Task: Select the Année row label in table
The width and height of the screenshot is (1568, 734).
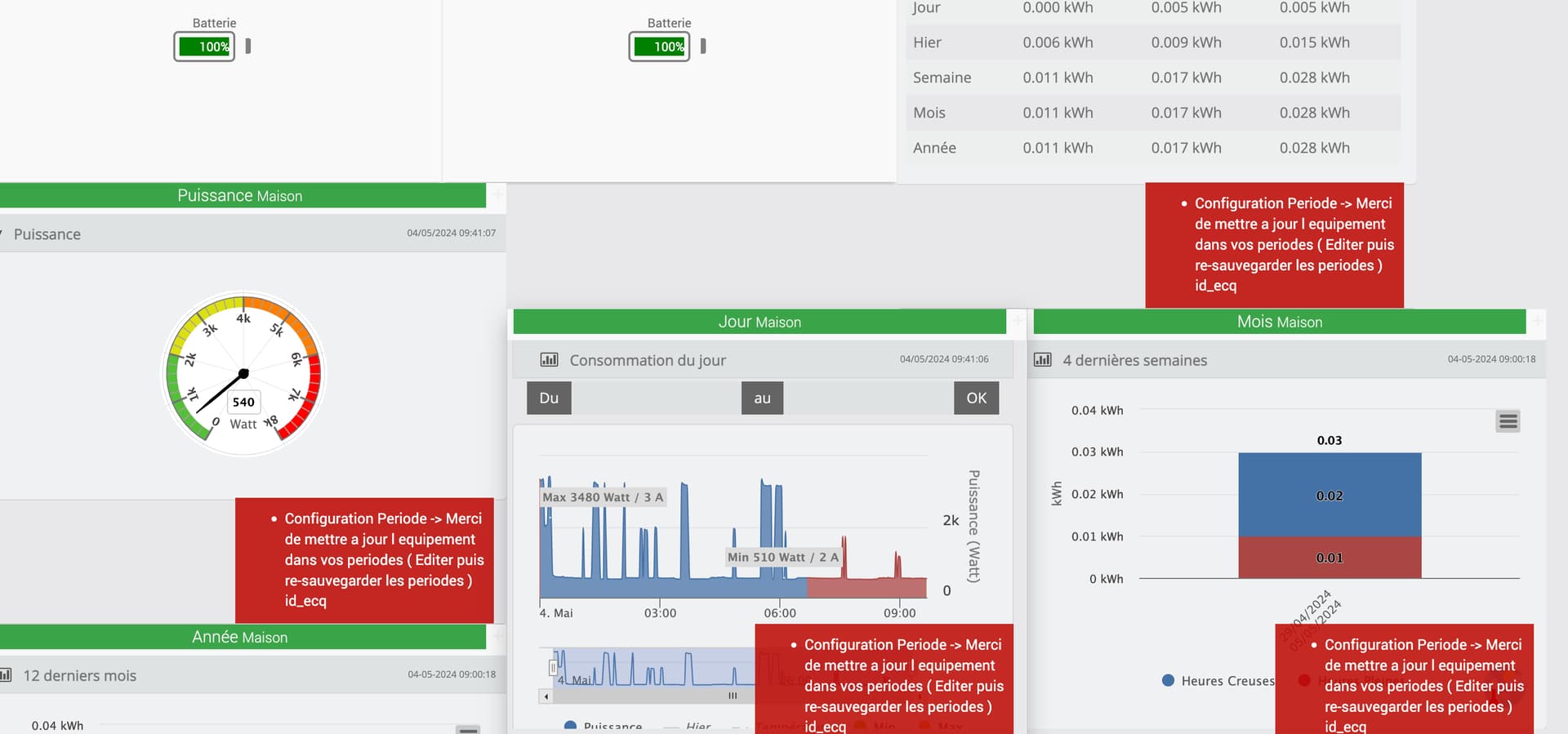Action: pos(934,148)
